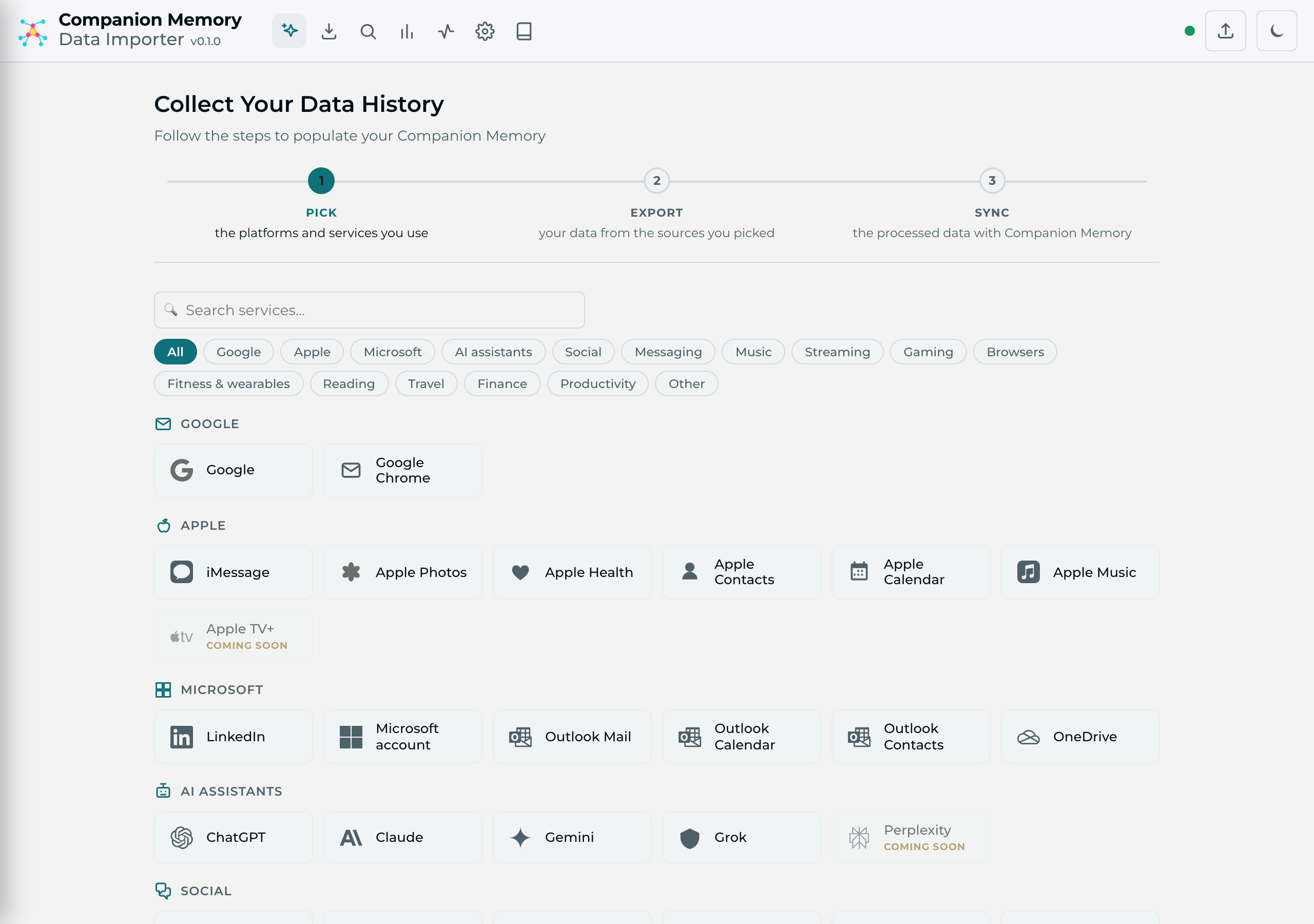Filter by Streaming chip
Screen dimensions: 1314x924
pos(837,352)
